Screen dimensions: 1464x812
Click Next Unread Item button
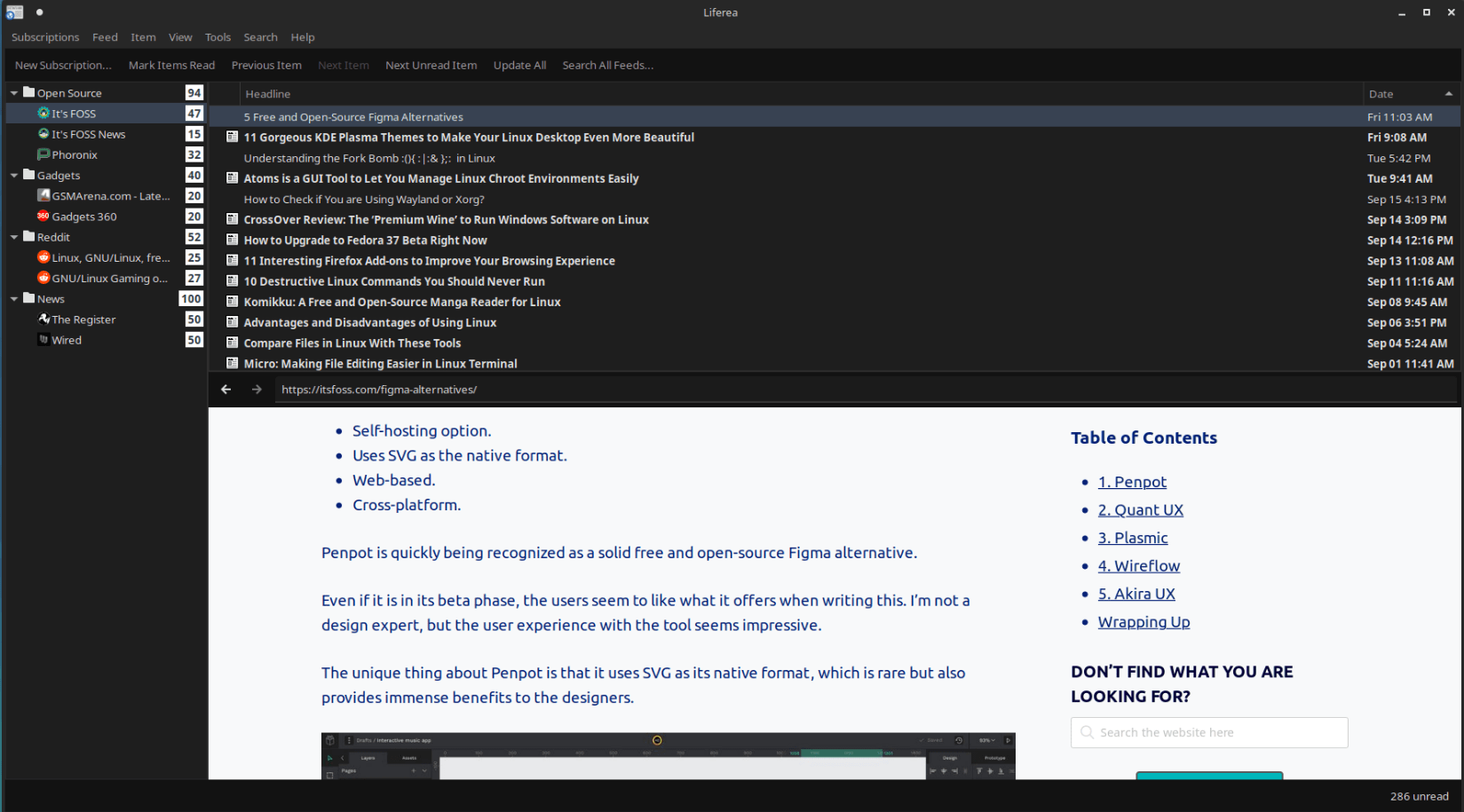431,66
